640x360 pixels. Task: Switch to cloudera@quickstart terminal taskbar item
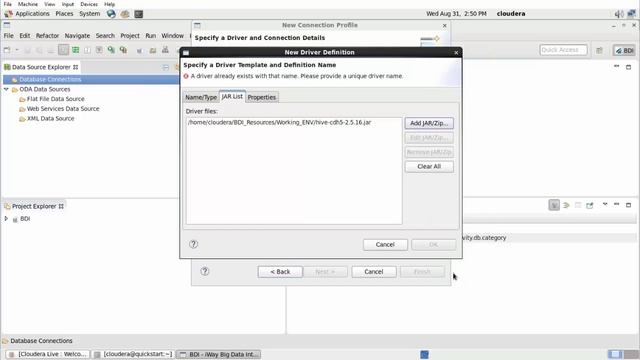pyautogui.click(x=133, y=354)
